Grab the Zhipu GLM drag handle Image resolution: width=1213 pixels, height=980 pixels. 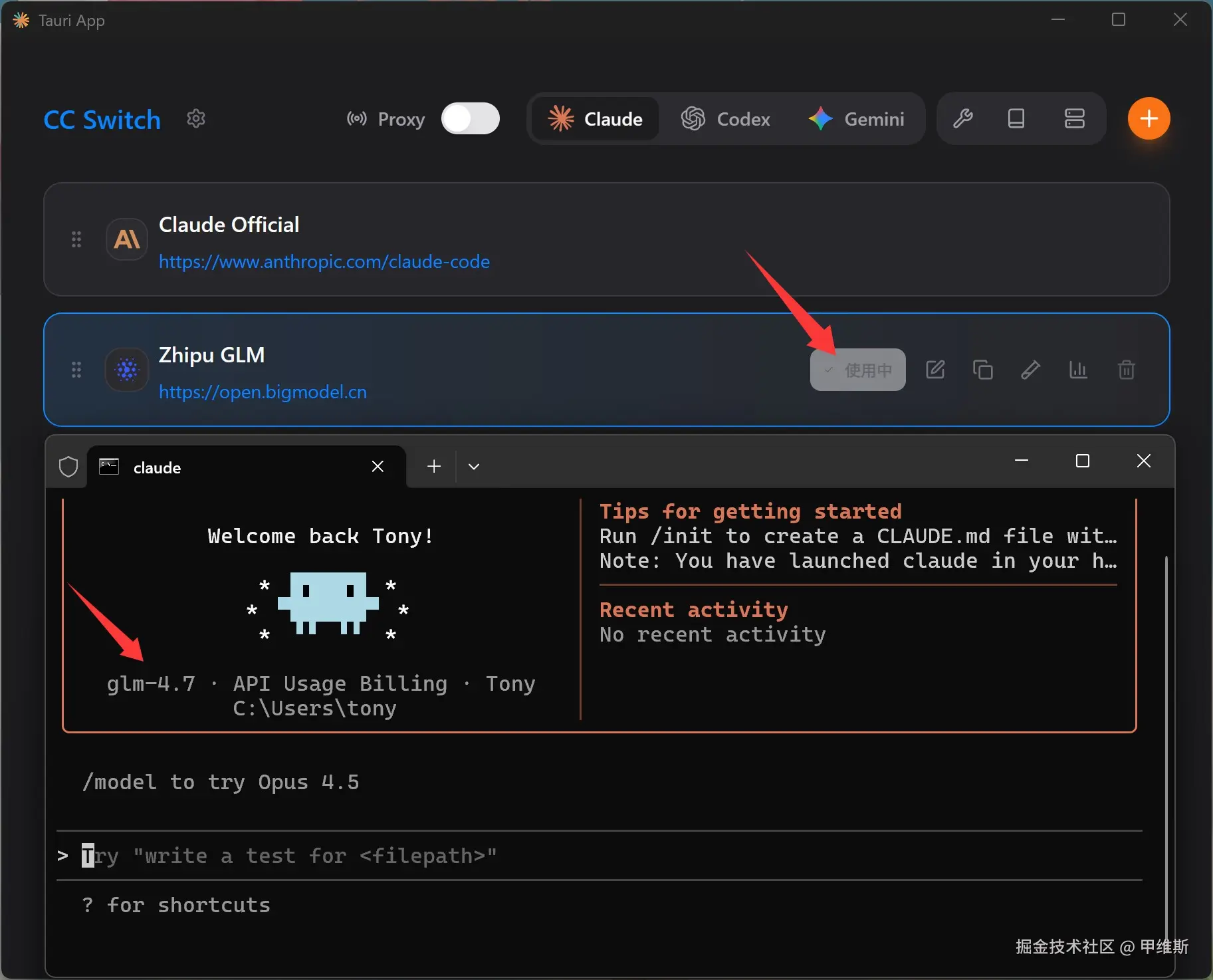76,370
